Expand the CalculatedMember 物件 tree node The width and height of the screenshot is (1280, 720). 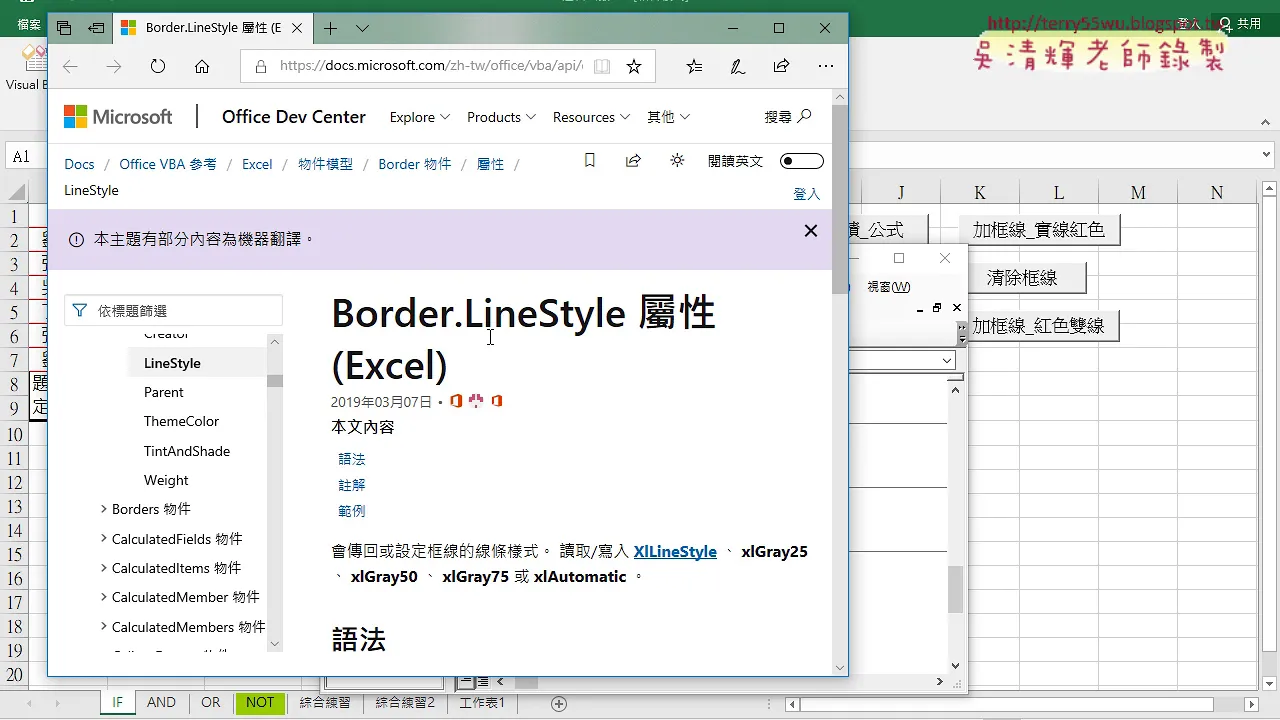[104, 597]
